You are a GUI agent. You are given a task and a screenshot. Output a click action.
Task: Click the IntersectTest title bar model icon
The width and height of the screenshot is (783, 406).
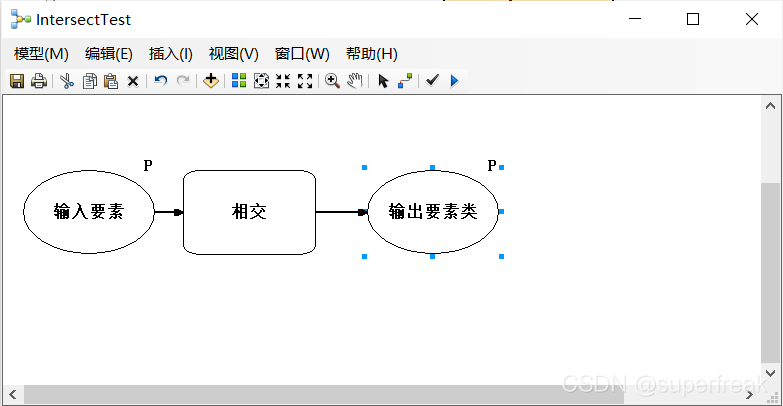tap(20, 19)
